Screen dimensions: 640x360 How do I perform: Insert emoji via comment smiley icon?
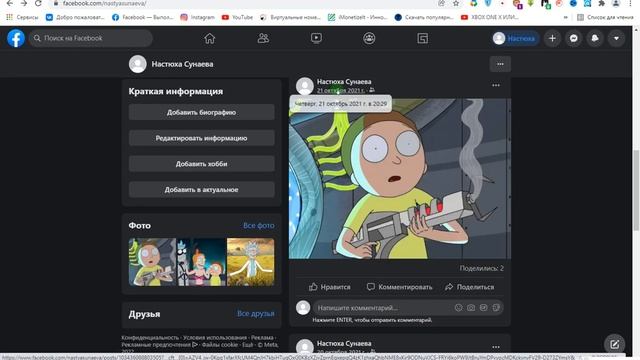coord(458,308)
